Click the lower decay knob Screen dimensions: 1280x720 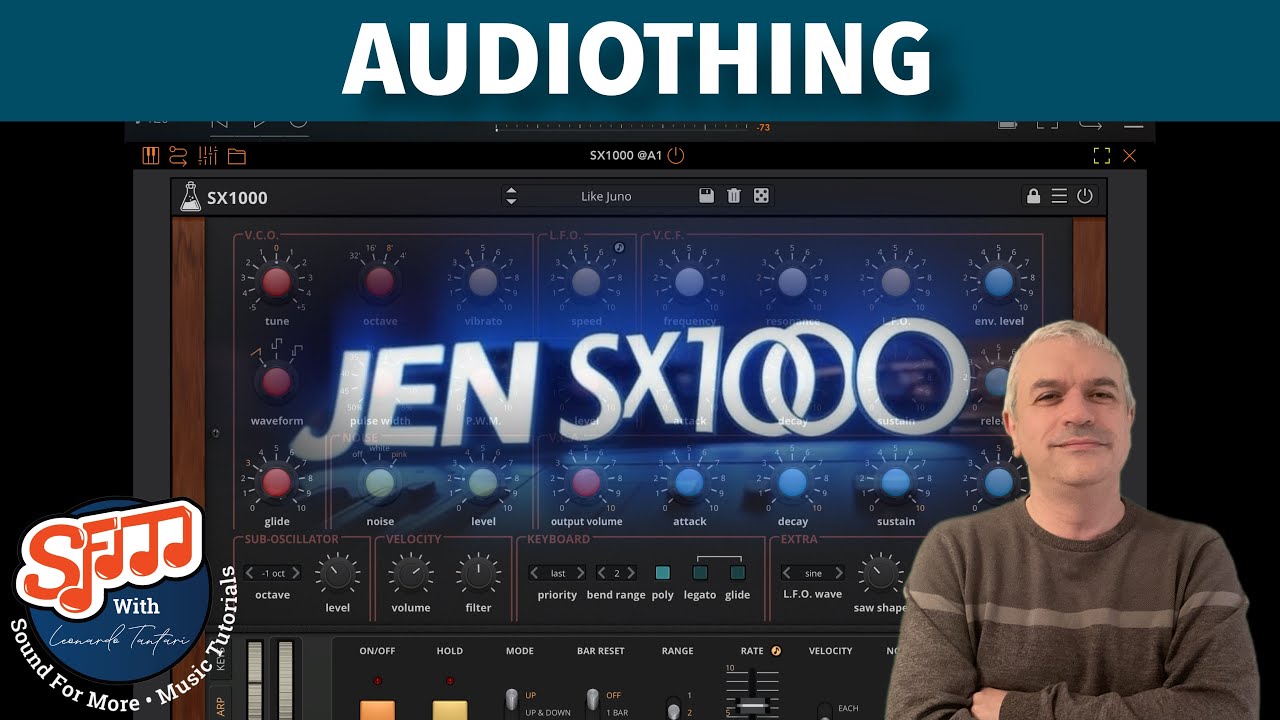pos(792,483)
